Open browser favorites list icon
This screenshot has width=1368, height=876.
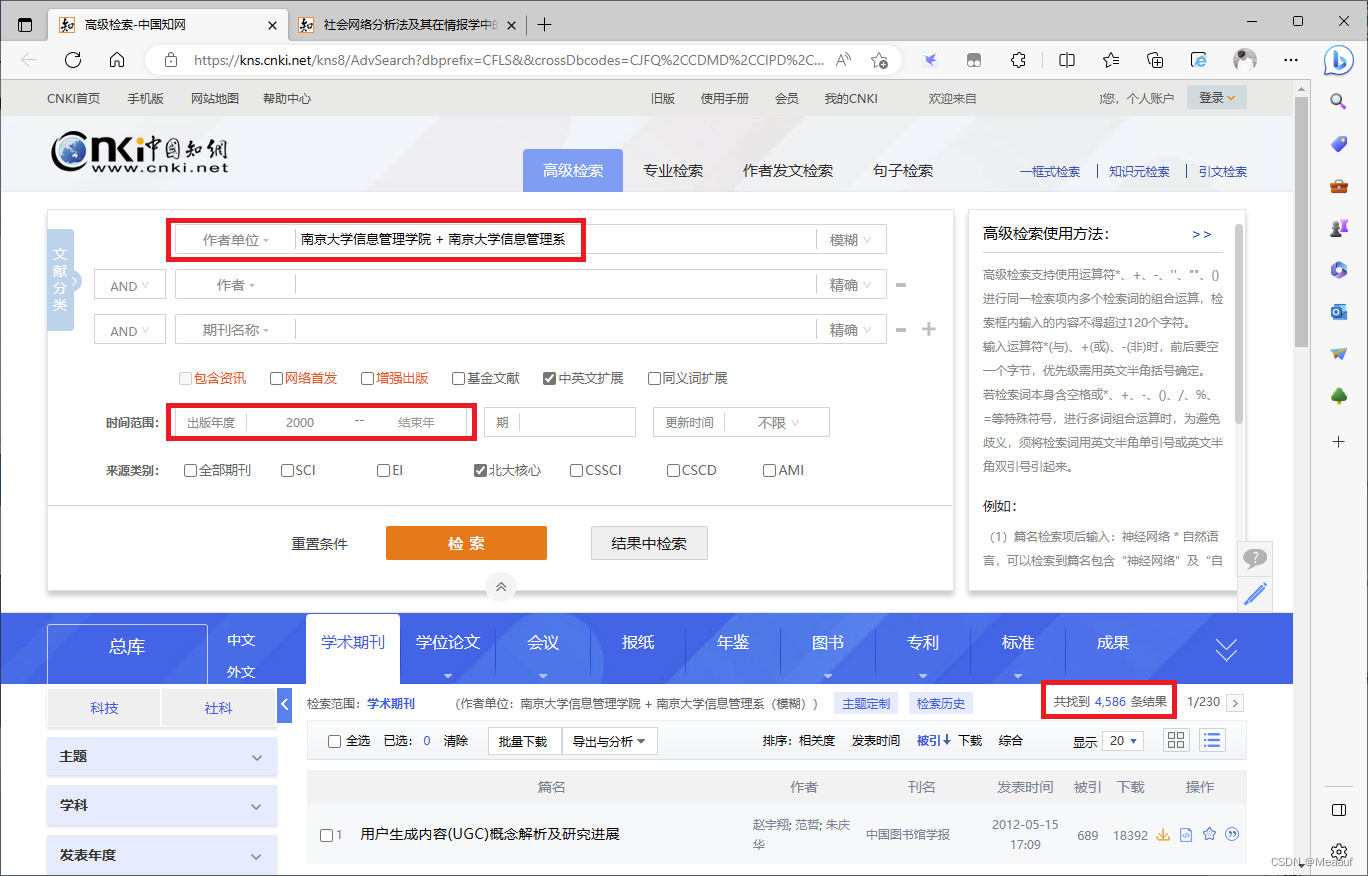pyautogui.click(x=1111, y=60)
